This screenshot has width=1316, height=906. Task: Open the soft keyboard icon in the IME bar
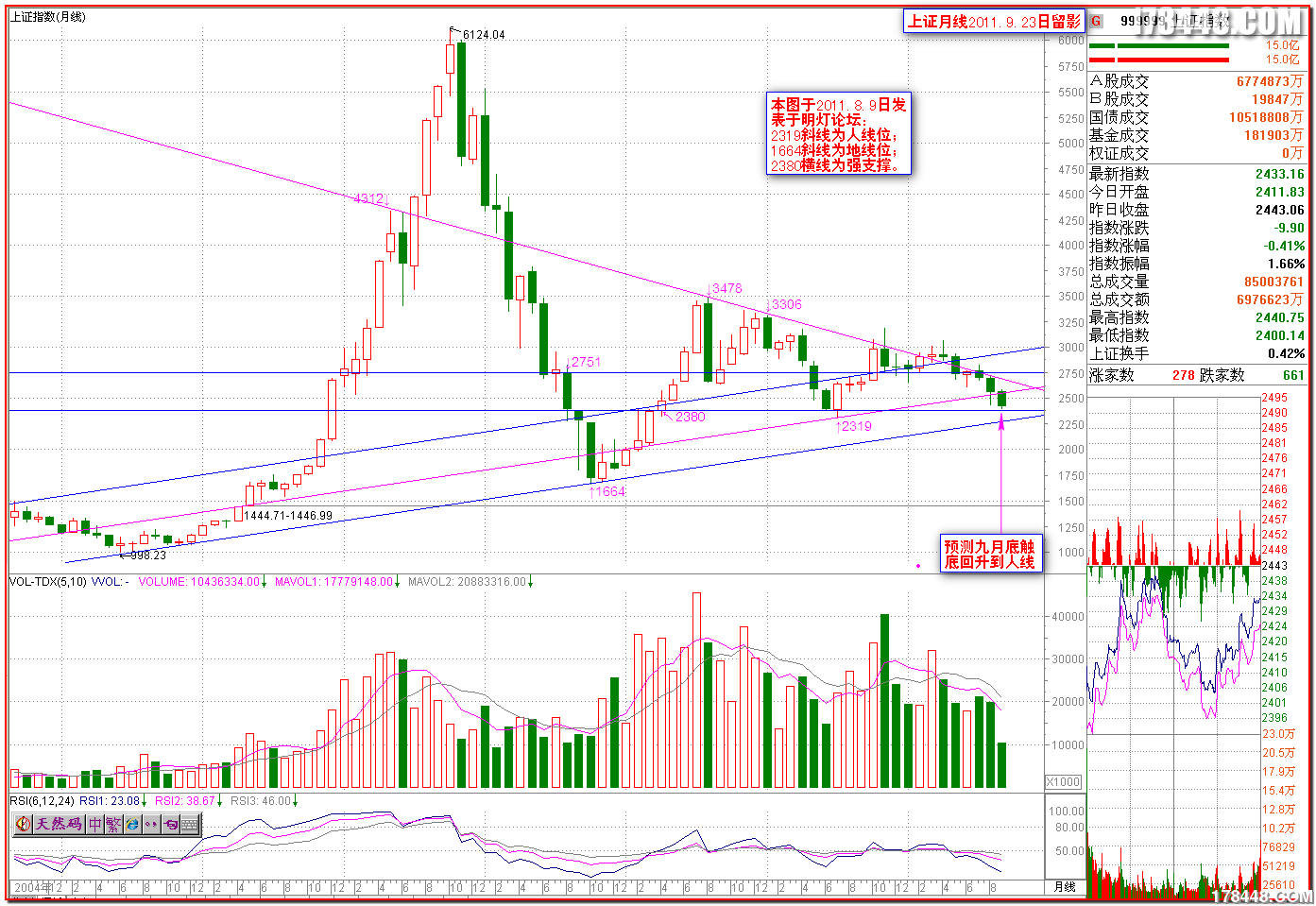(x=190, y=824)
